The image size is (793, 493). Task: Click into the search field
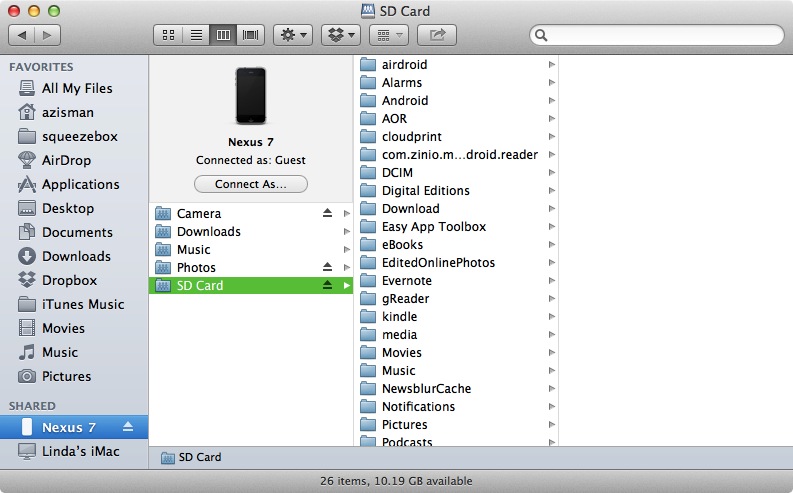pyautogui.click(x=656, y=35)
